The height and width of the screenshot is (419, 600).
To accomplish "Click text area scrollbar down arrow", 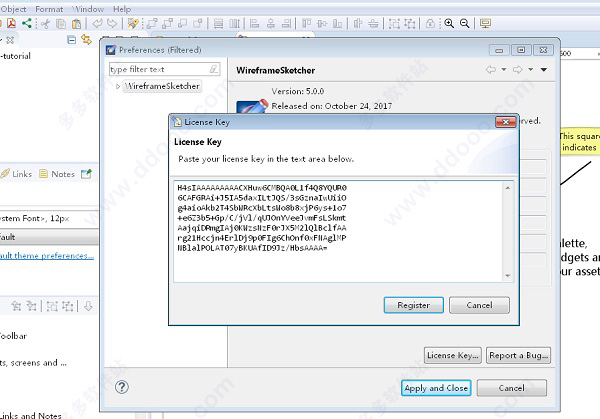I will (x=508, y=276).
